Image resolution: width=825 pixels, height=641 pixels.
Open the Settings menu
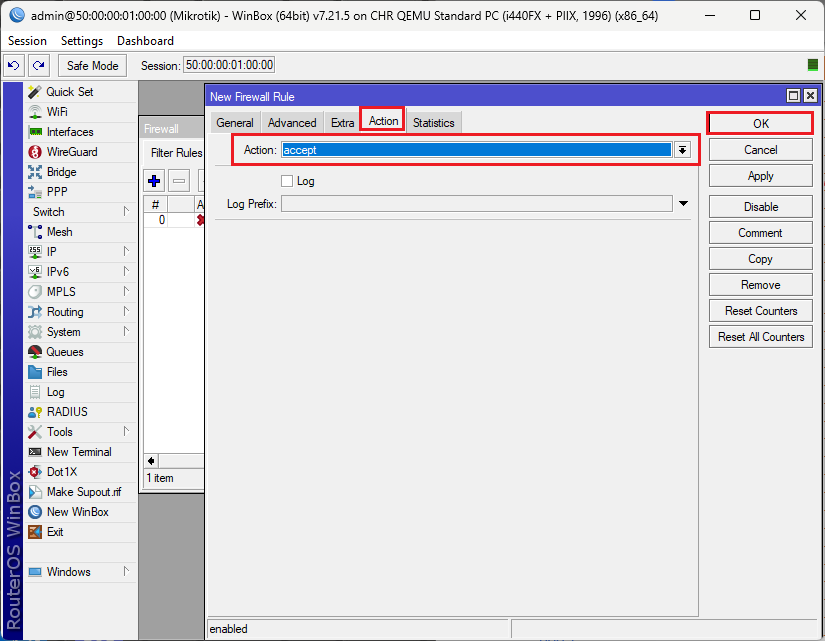pos(82,41)
